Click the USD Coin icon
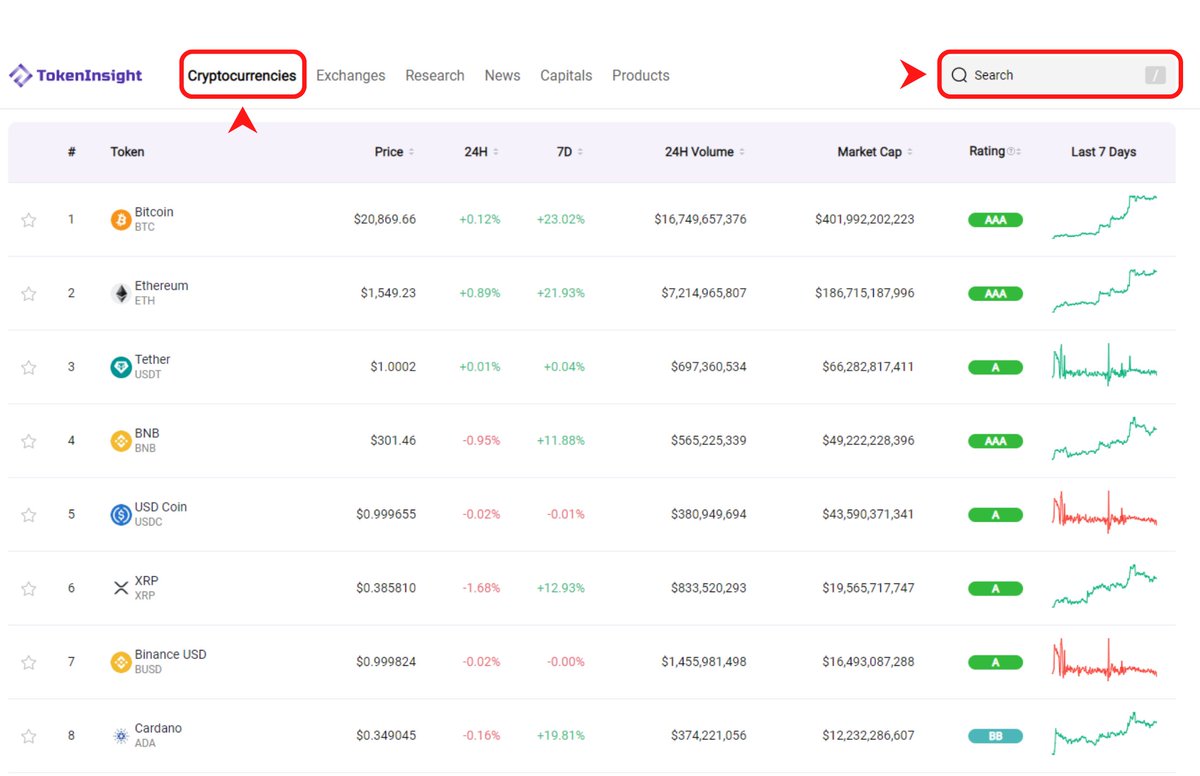Screen dimensions: 1200x776 pos(121,515)
